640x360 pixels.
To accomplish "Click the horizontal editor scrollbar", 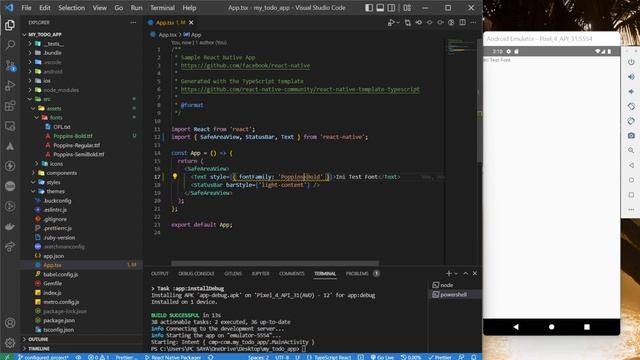I will tap(275, 263).
